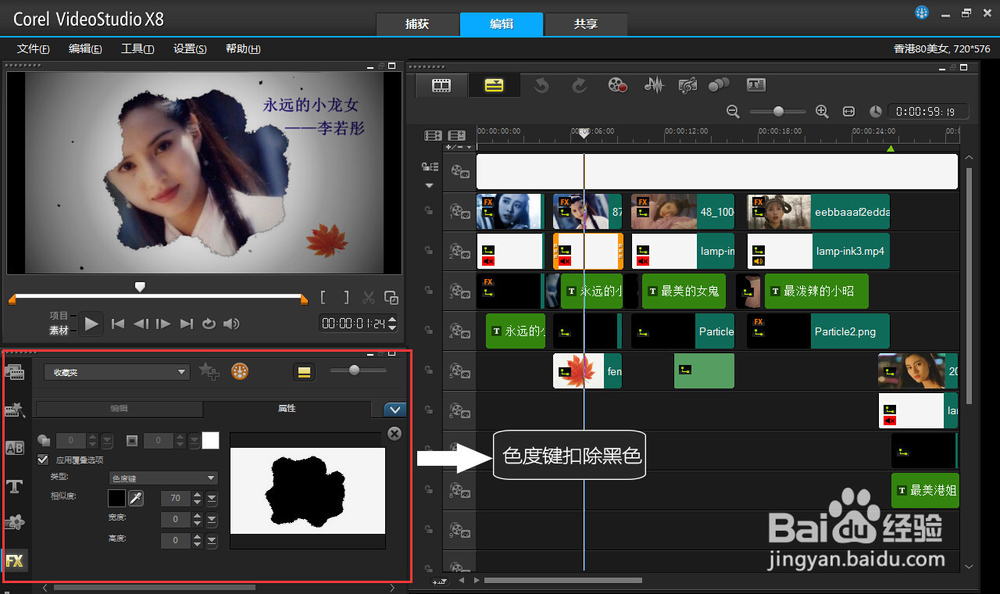
Task: Click the cut clip scissors icon
Action: 369,297
